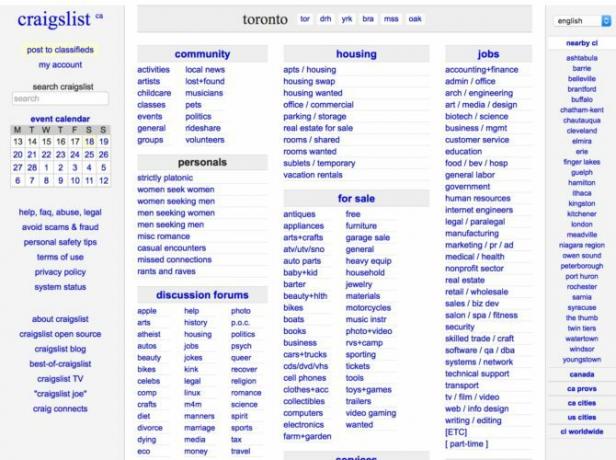
Task: Open the english language dropdown
Action: point(583,21)
